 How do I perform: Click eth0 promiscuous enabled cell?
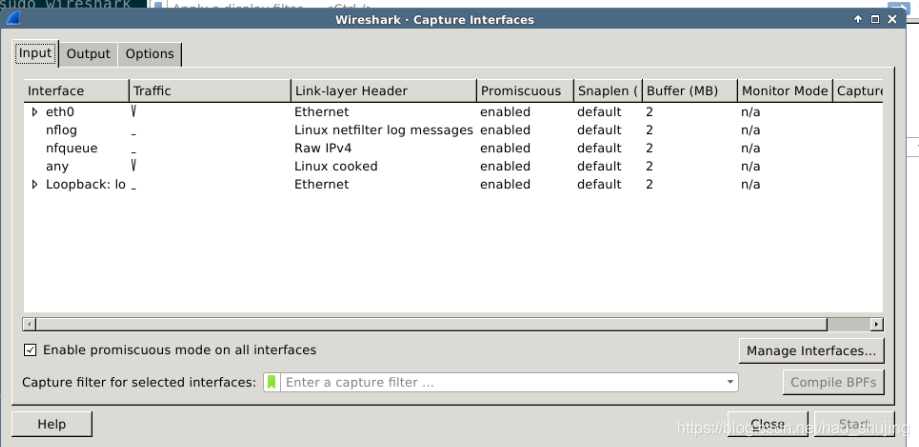click(505, 112)
